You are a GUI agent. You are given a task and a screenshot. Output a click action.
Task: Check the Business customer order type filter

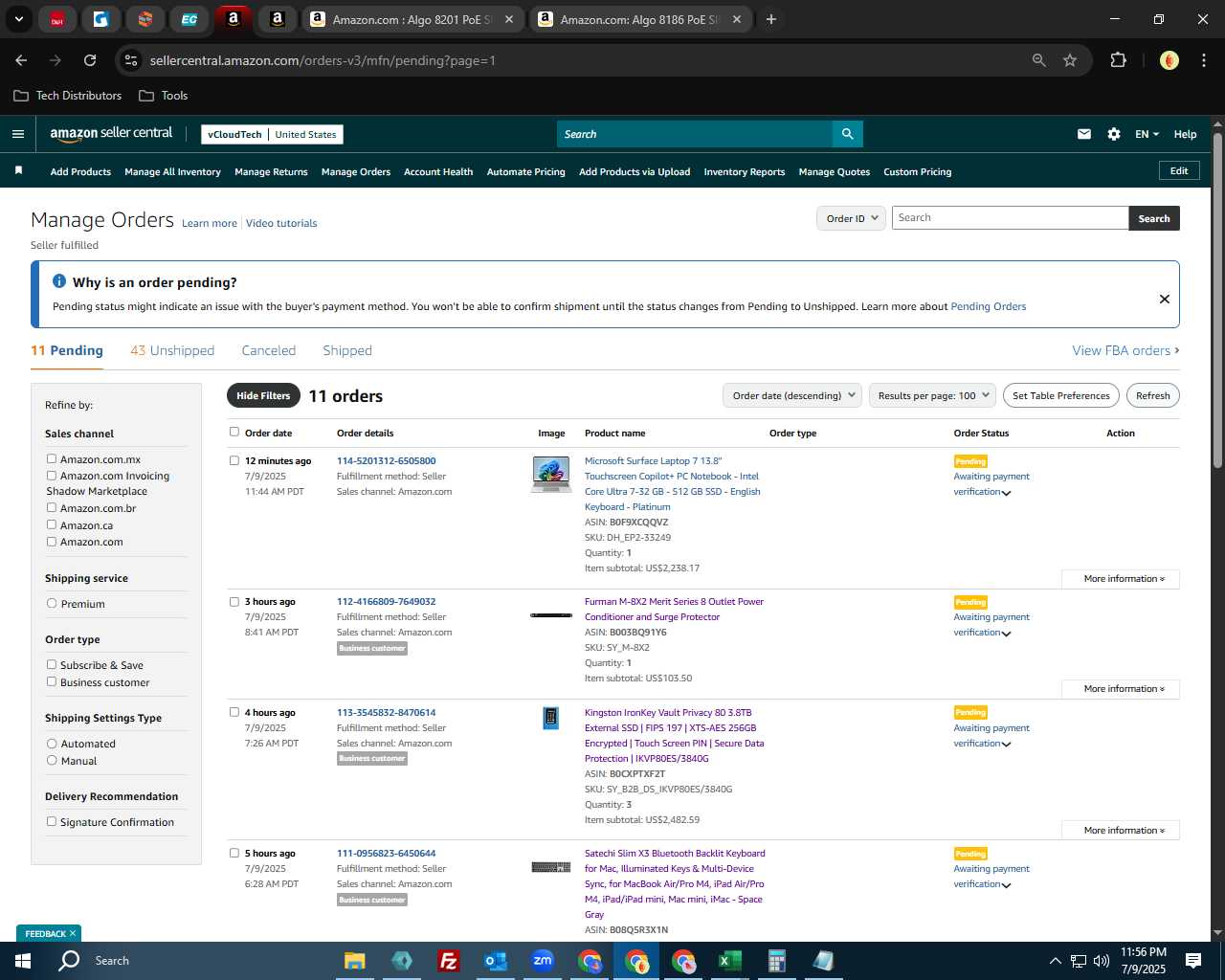pos(52,681)
